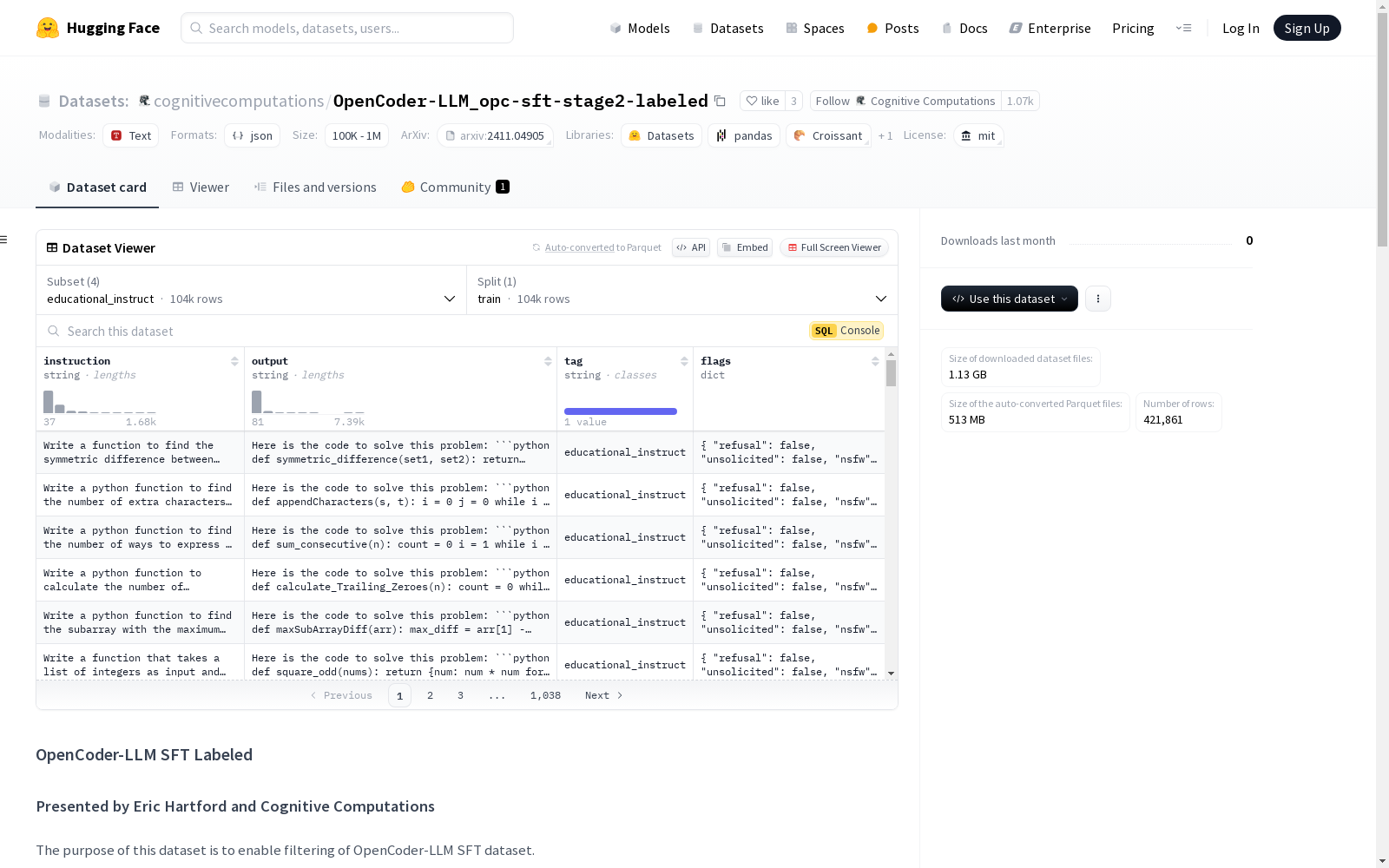Expand the Split selector dropdown
This screenshot has height=868, width=1389.
pyautogui.click(x=682, y=290)
